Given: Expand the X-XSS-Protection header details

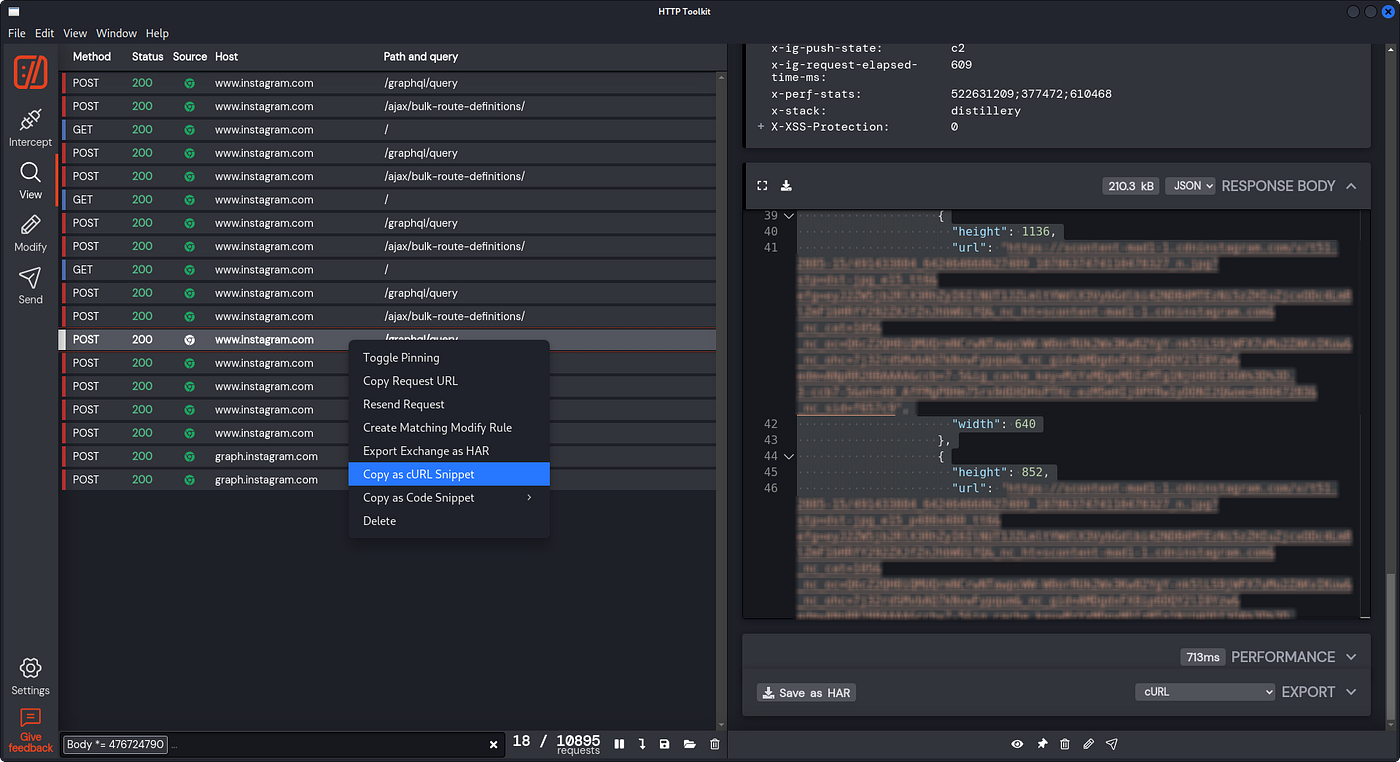Looking at the screenshot, I should tap(761, 127).
